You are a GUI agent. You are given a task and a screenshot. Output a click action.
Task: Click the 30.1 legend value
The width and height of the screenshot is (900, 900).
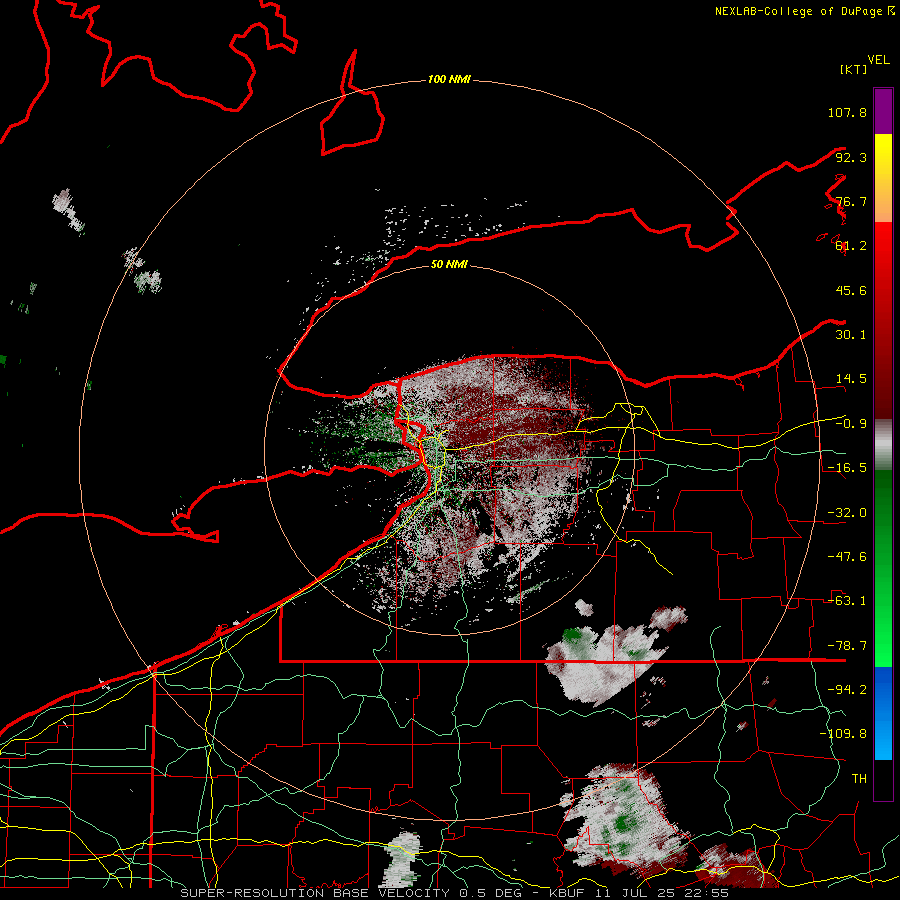coord(851,335)
